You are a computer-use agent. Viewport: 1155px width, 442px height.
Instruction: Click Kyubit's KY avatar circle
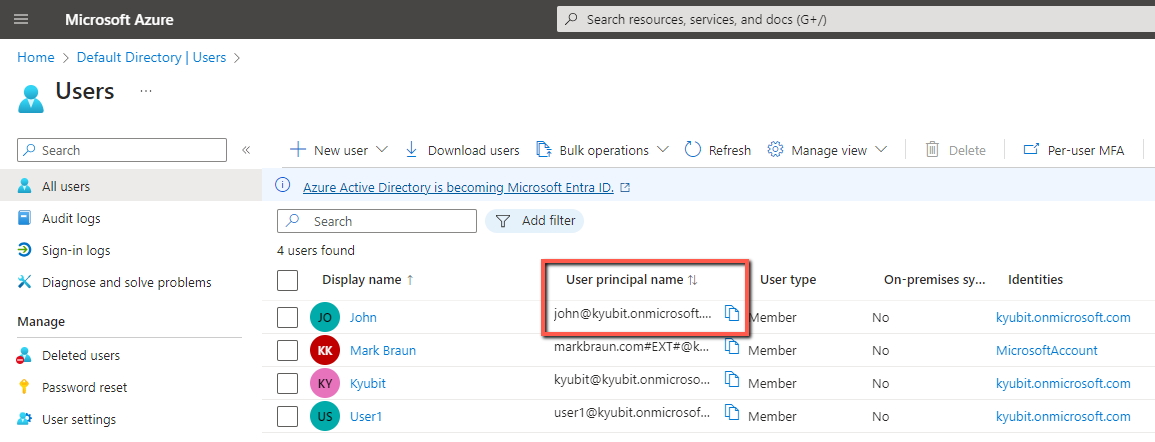pos(325,384)
